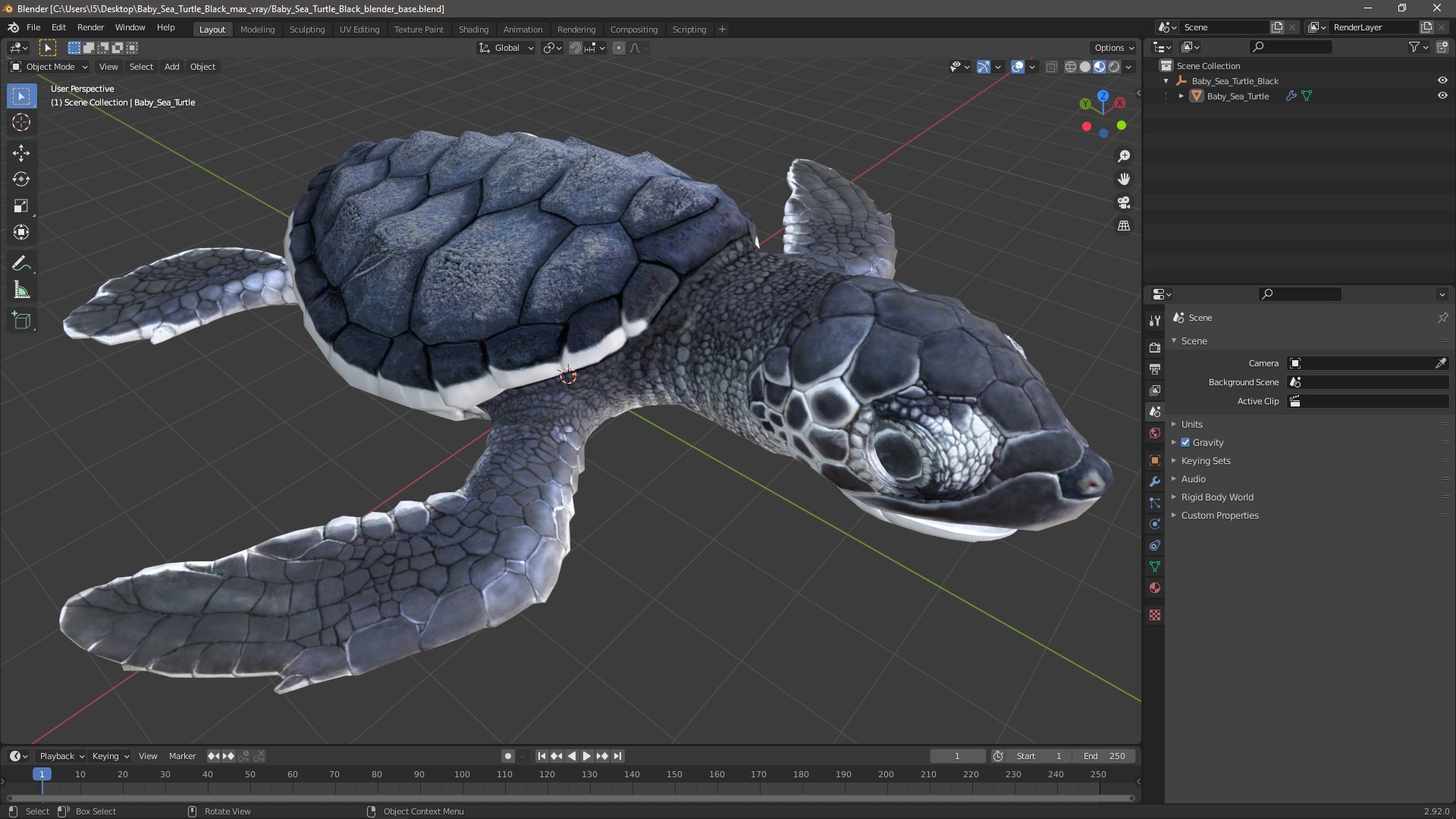This screenshot has width=1456, height=819.
Task: Open the Render menu
Action: [x=90, y=27]
